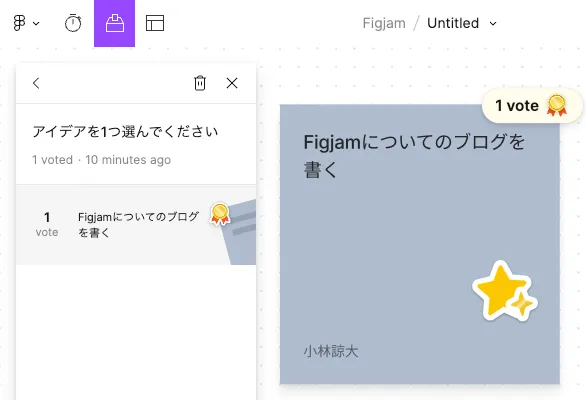Open the Figjam folder breadcrumb

coord(384,23)
